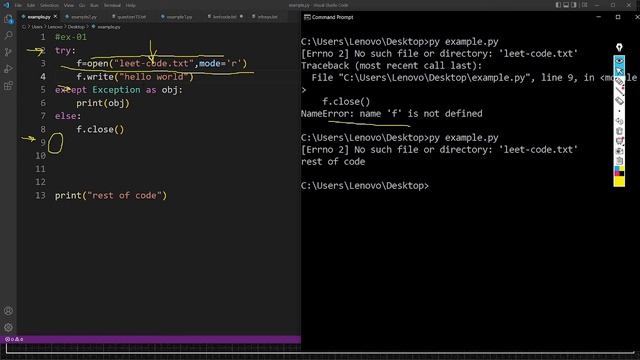
Task: Open the Source Control view
Action: (x=8, y=52)
